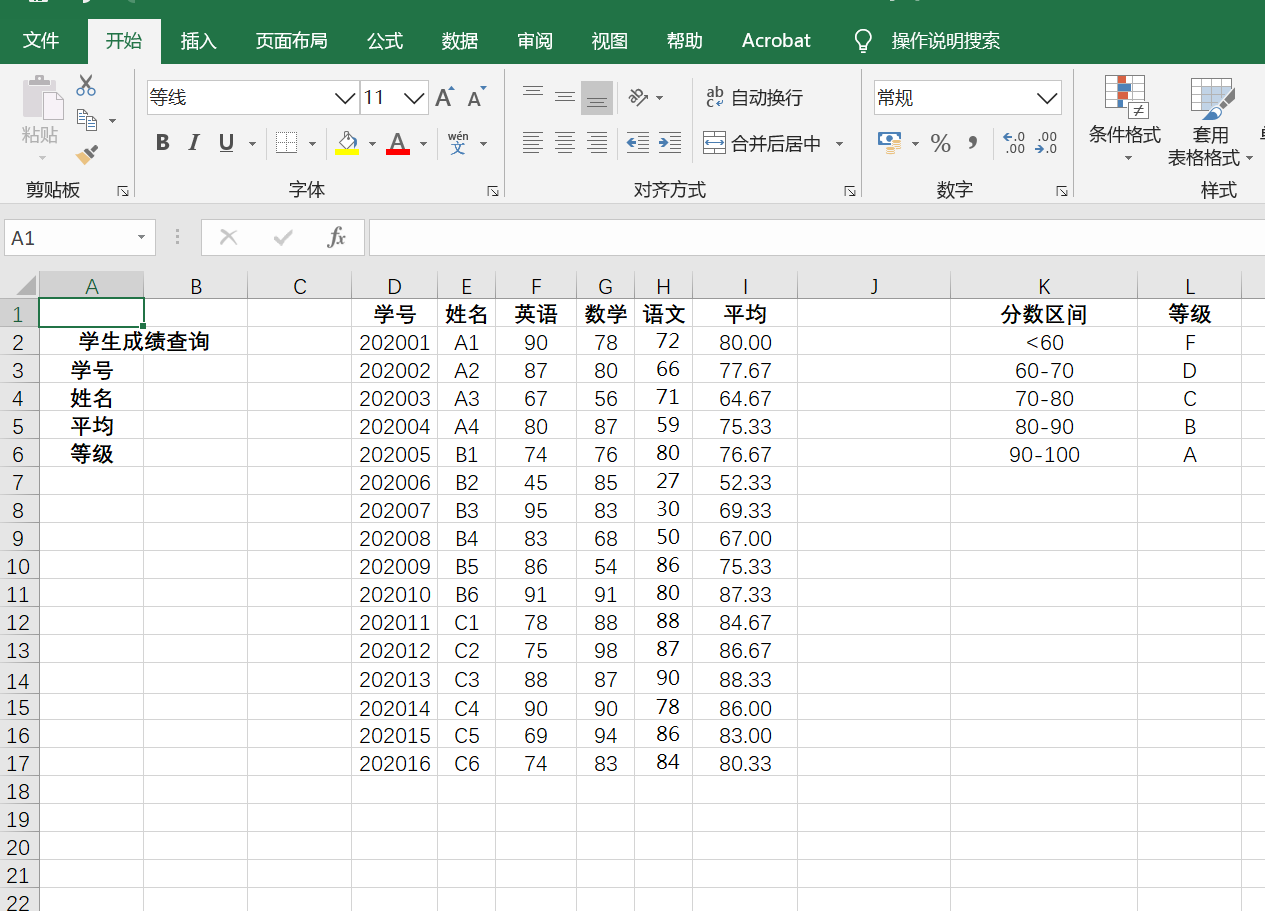Open the wén phonetic guide tool
The width and height of the screenshot is (1265, 911).
point(458,143)
